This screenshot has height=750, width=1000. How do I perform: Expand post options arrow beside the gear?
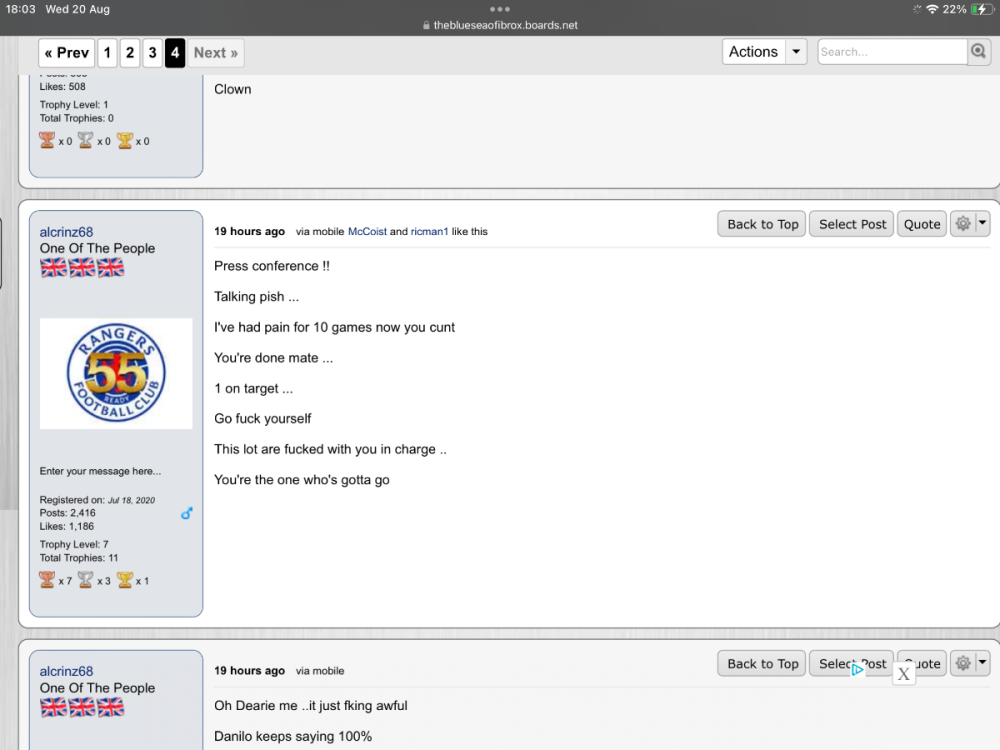pos(982,224)
